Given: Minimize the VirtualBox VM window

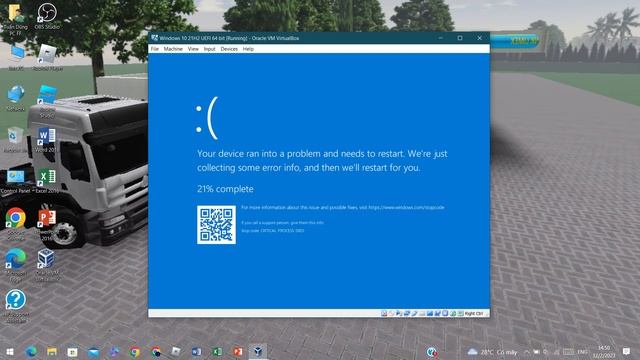Looking at the screenshot, I should tap(441, 38).
